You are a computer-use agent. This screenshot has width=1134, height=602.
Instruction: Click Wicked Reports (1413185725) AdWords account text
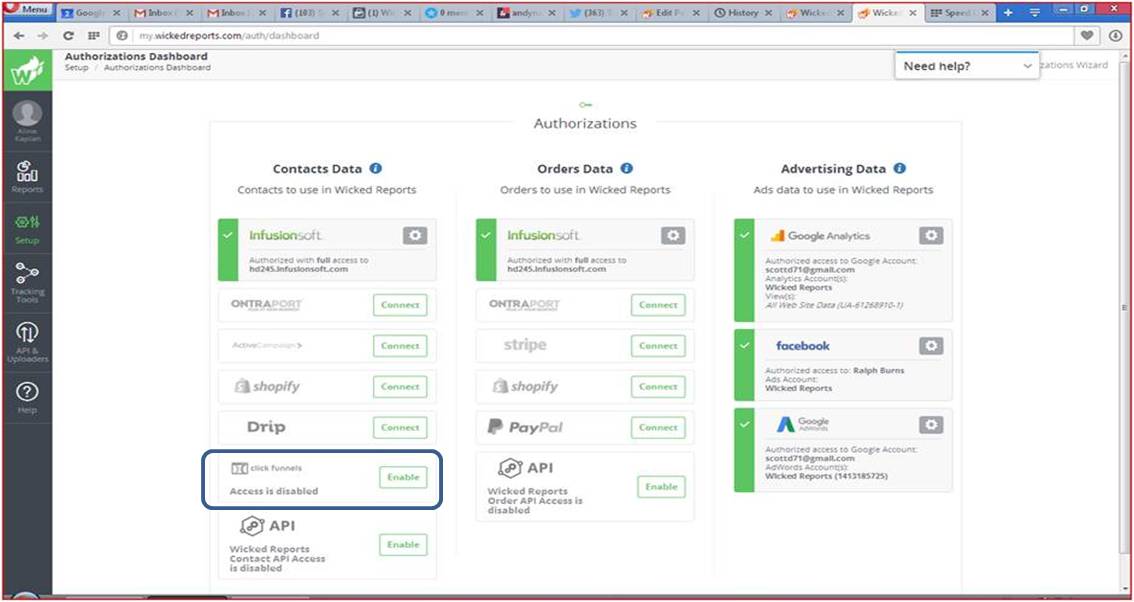point(826,476)
